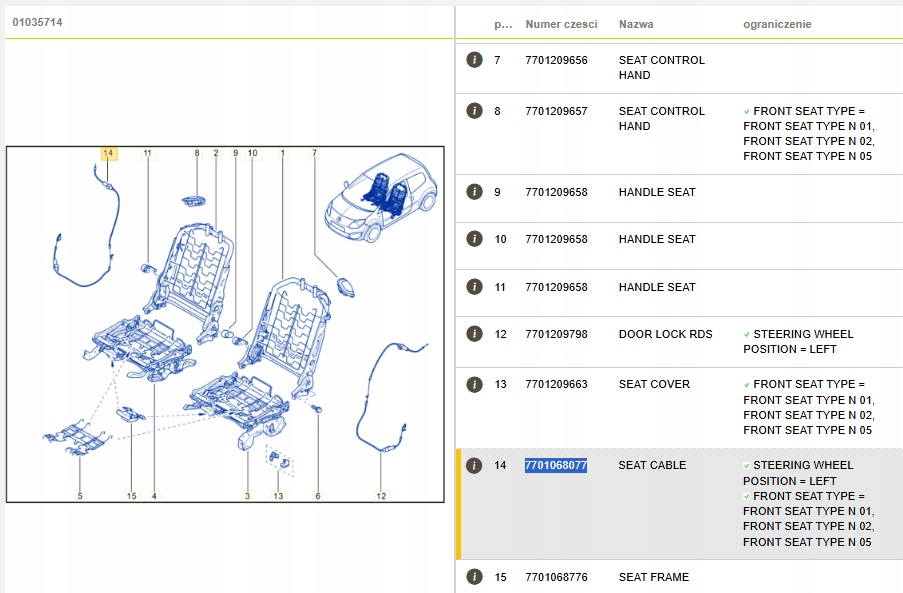Image resolution: width=903 pixels, height=593 pixels.
Task: Click callout label 6 below diagram
Action: tap(318, 496)
